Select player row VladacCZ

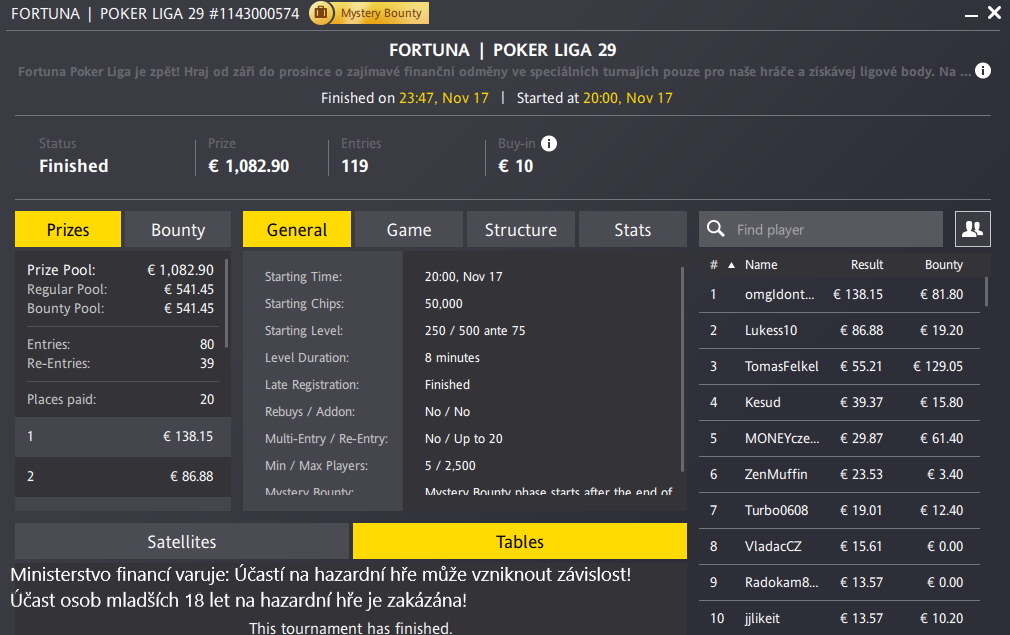point(839,547)
